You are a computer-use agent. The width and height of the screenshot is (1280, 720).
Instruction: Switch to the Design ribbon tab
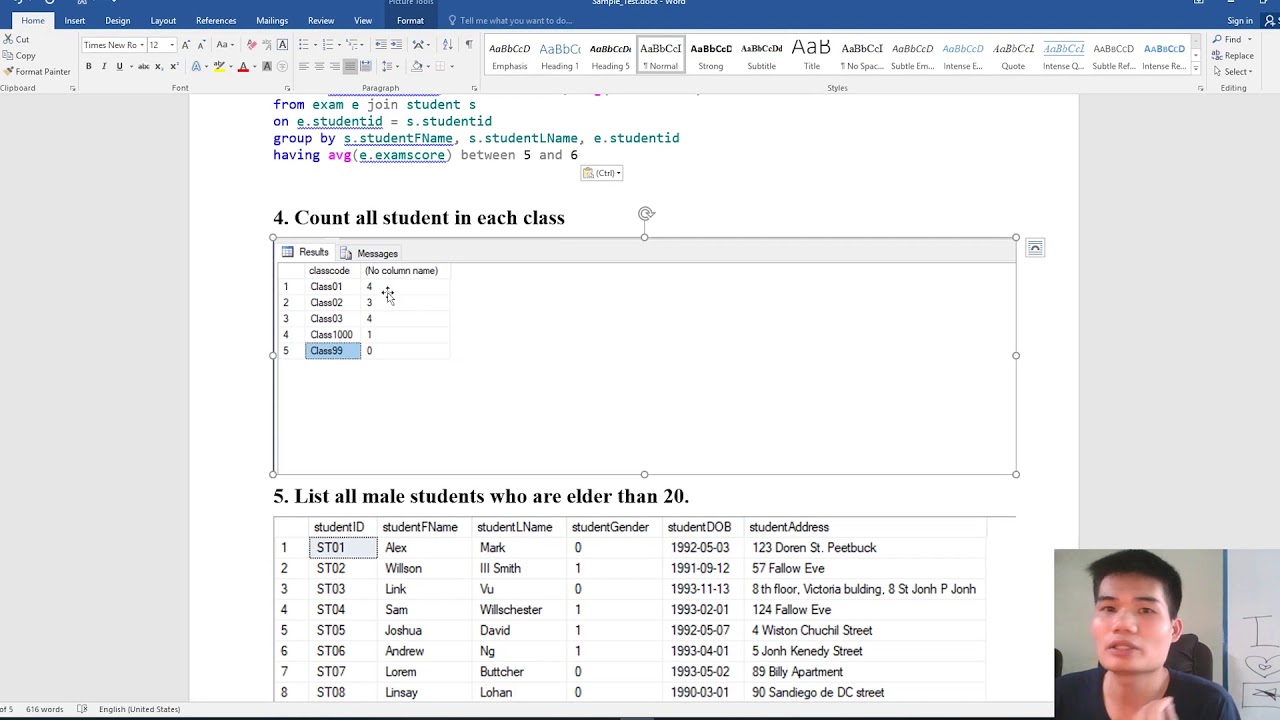(x=118, y=20)
